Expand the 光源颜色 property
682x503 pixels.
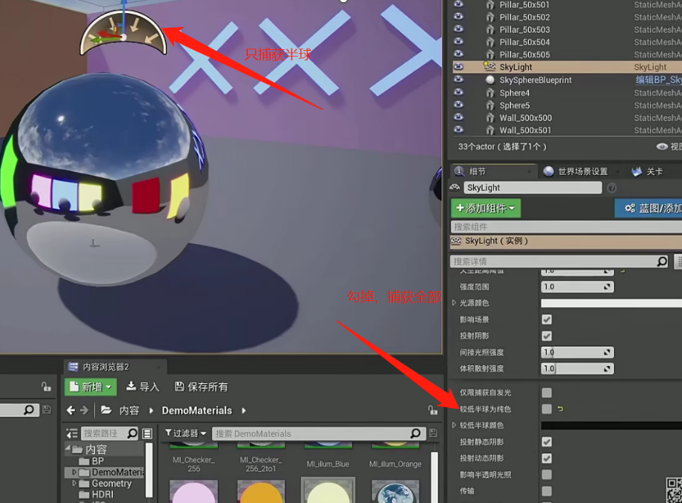click(454, 303)
